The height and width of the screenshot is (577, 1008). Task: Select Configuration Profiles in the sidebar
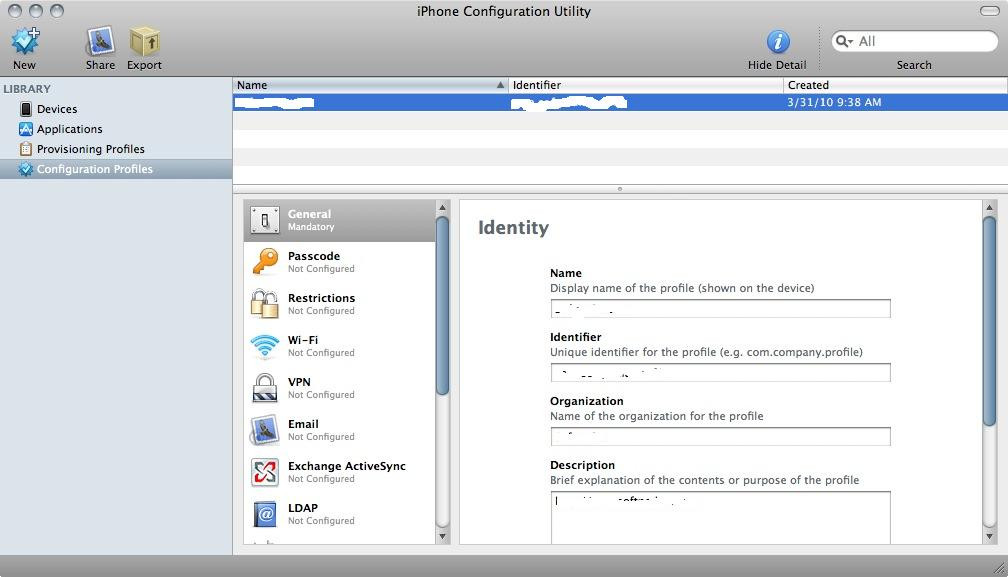point(116,169)
